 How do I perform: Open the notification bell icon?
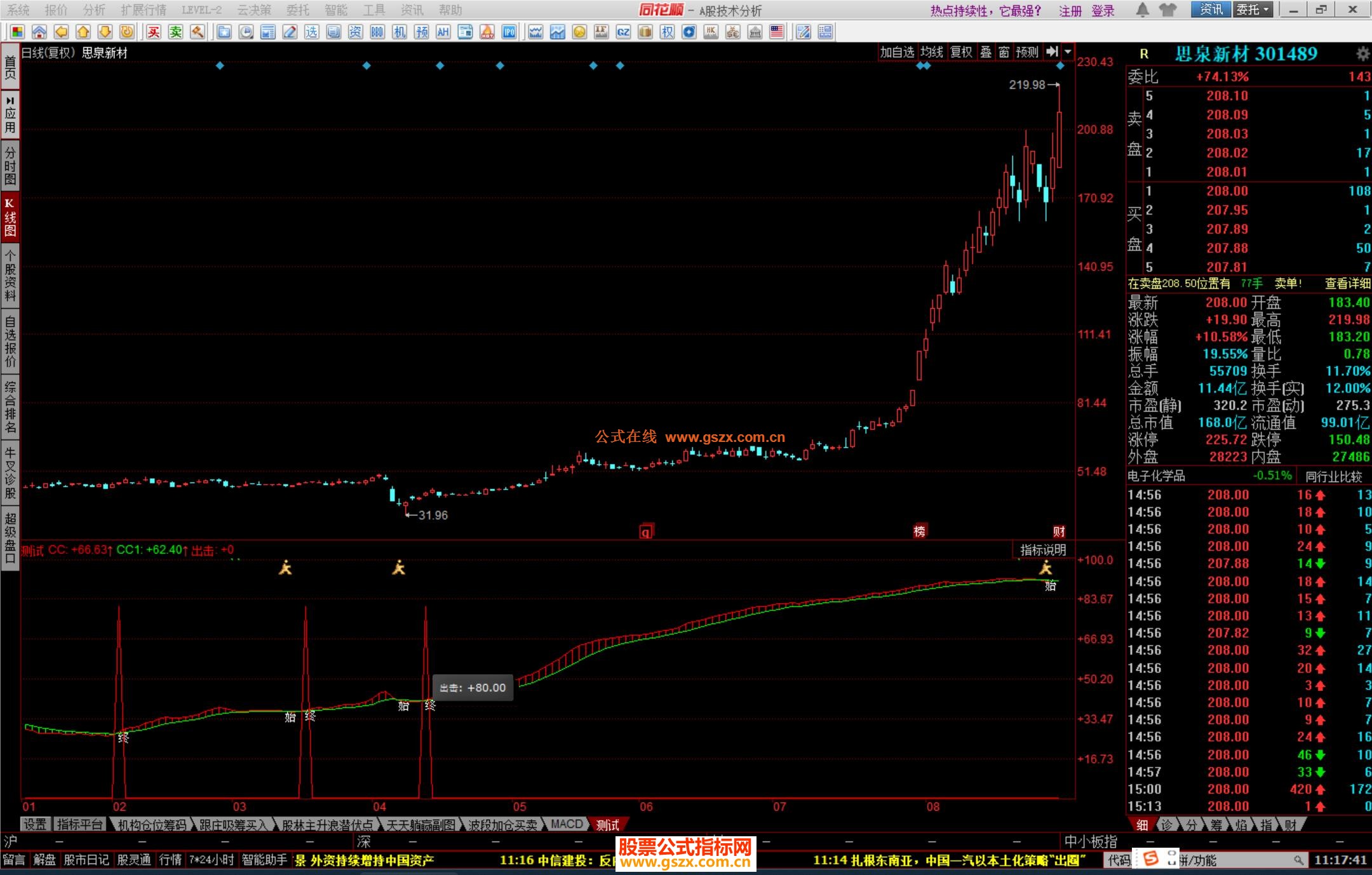(1142, 10)
